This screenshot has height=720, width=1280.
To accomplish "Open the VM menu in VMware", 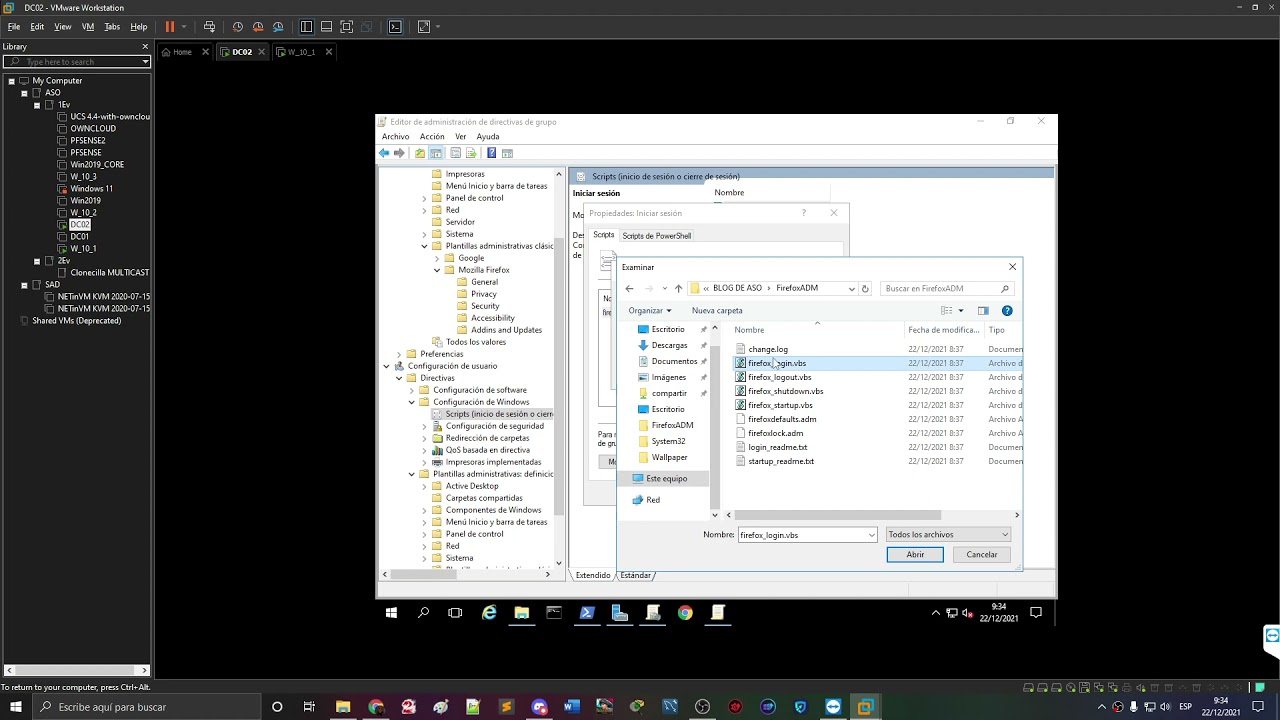I will tap(88, 27).
